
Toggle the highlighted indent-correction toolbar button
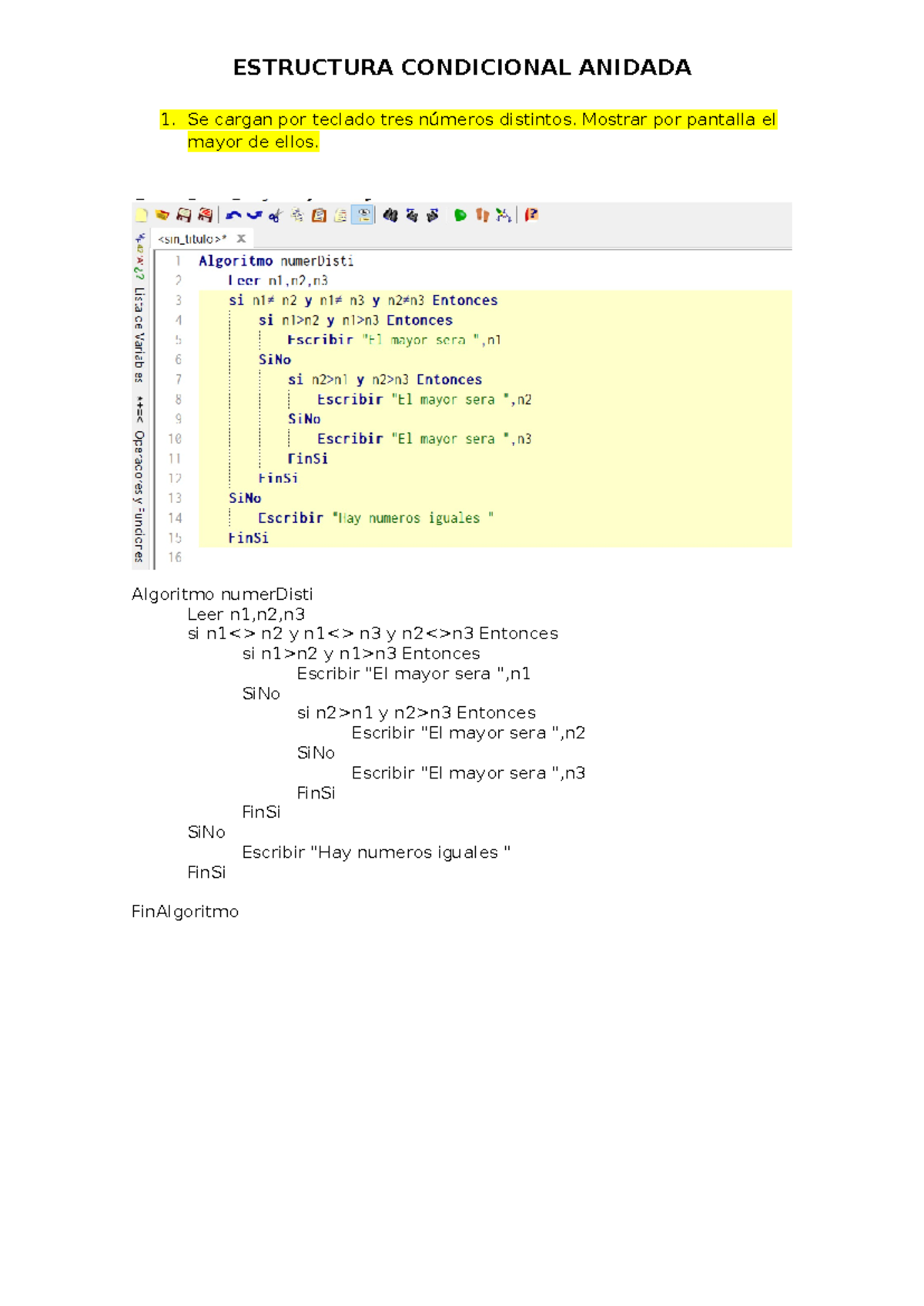click(x=363, y=216)
